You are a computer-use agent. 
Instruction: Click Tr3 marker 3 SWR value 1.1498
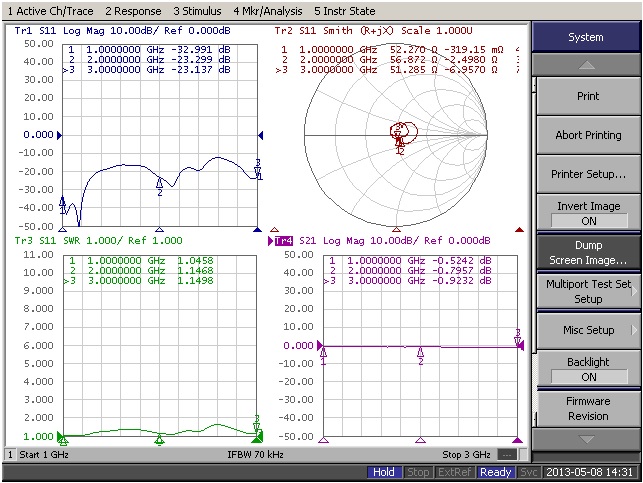point(195,280)
